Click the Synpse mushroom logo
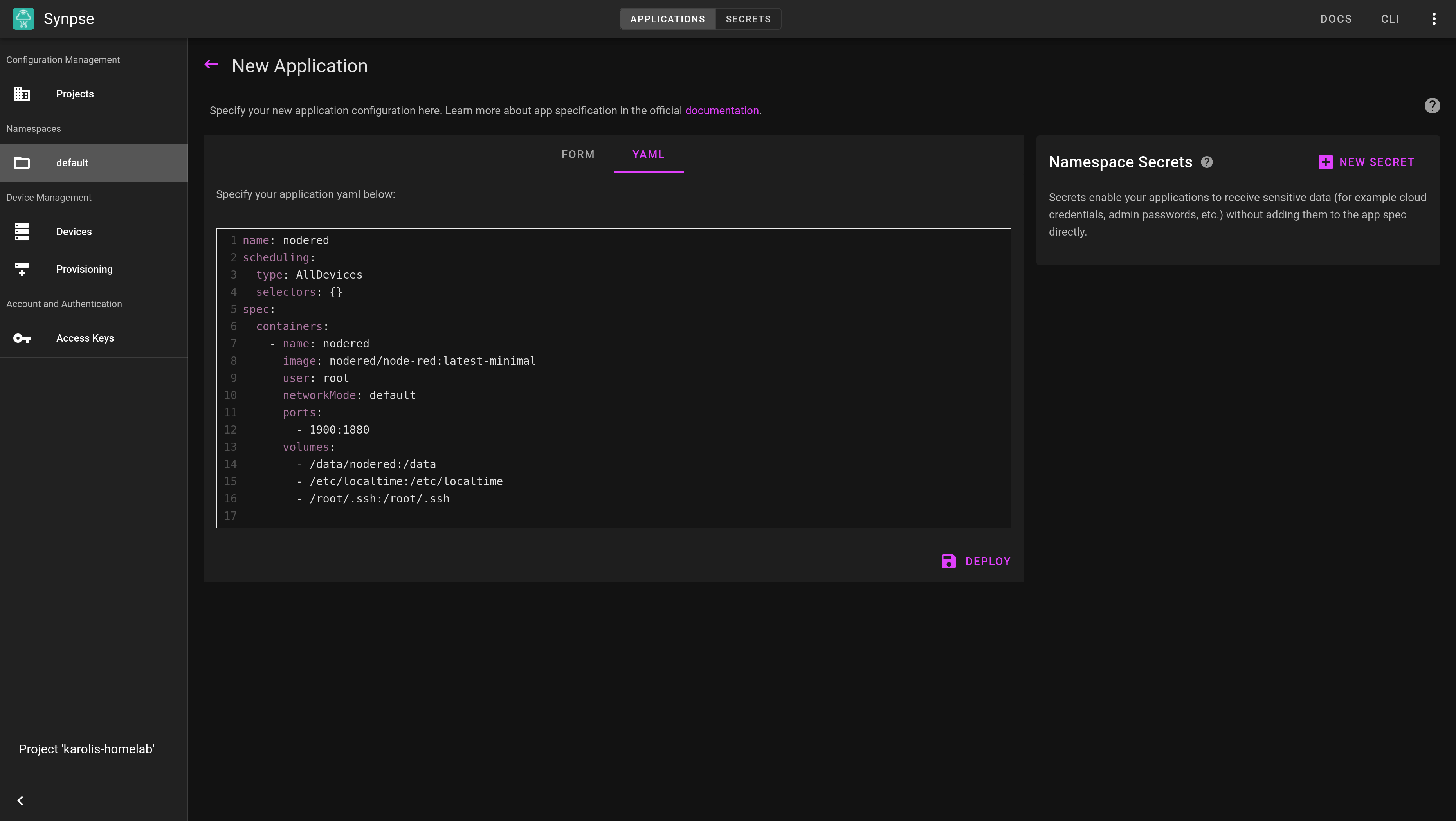The height and width of the screenshot is (821, 1456). point(23,18)
